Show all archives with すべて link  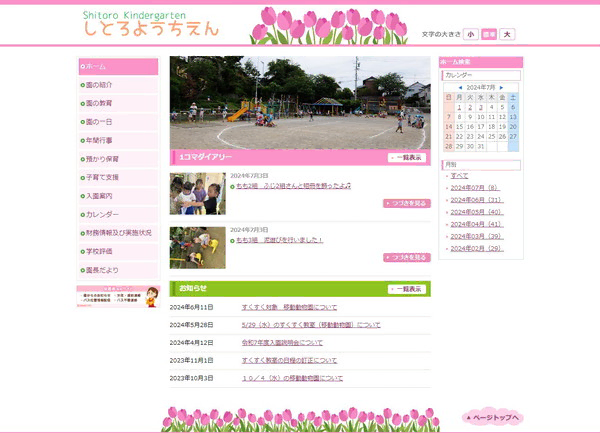point(459,175)
